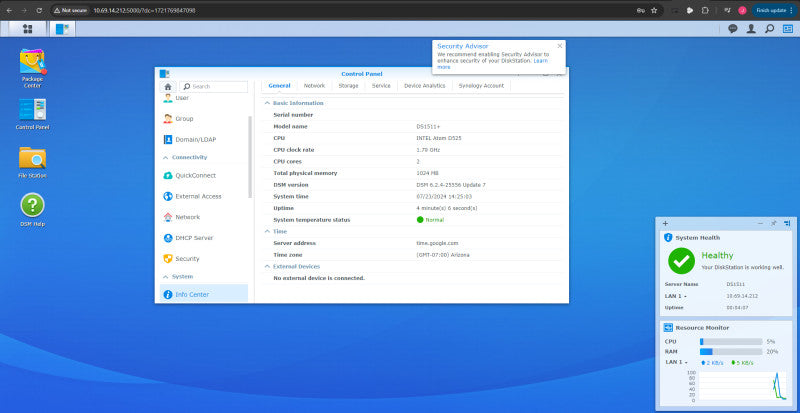Screen dimensions: 800x413
Task: Click the RAM usage bar
Action: (x=731, y=352)
